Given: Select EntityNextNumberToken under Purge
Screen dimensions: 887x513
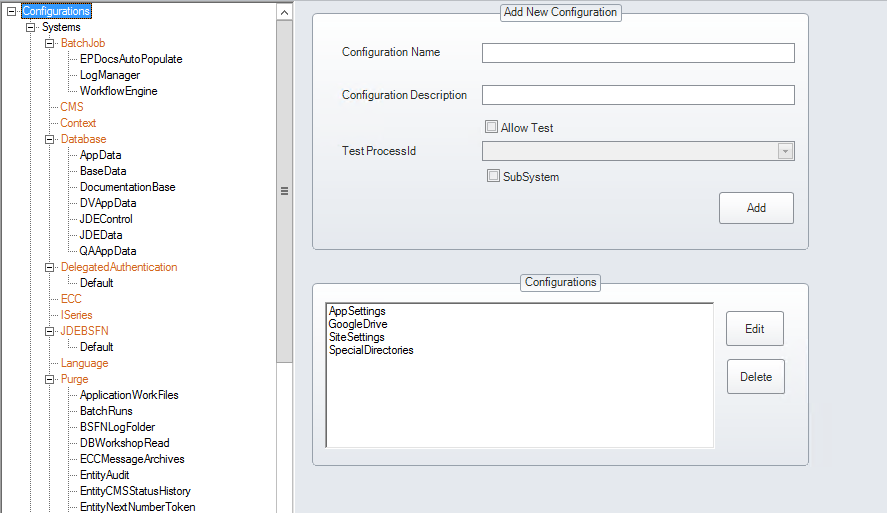Looking at the screenshot, I should [137, 507].
